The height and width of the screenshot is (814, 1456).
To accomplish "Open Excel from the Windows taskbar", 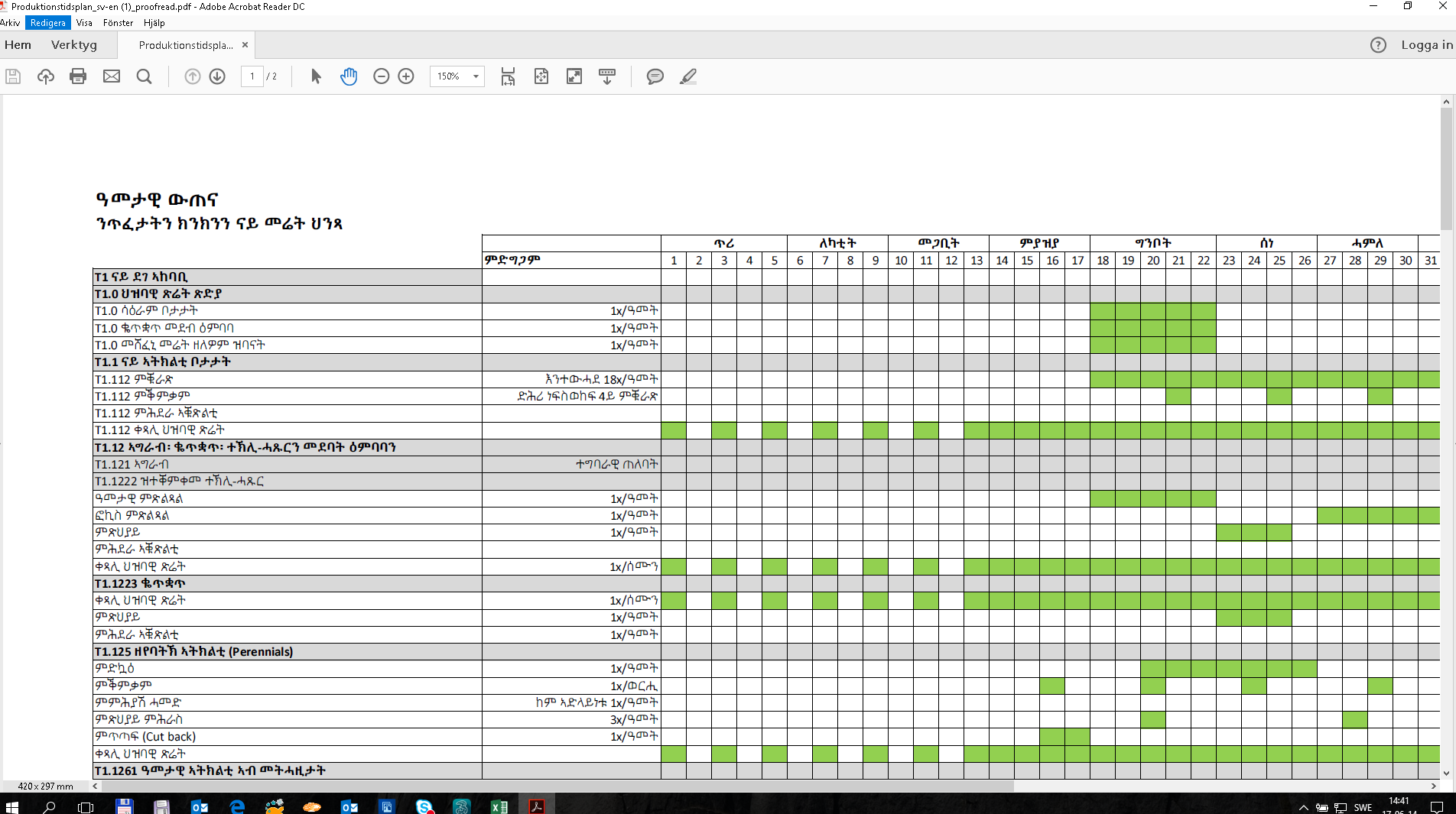I will pyautogui.click(x=499, y=806).
